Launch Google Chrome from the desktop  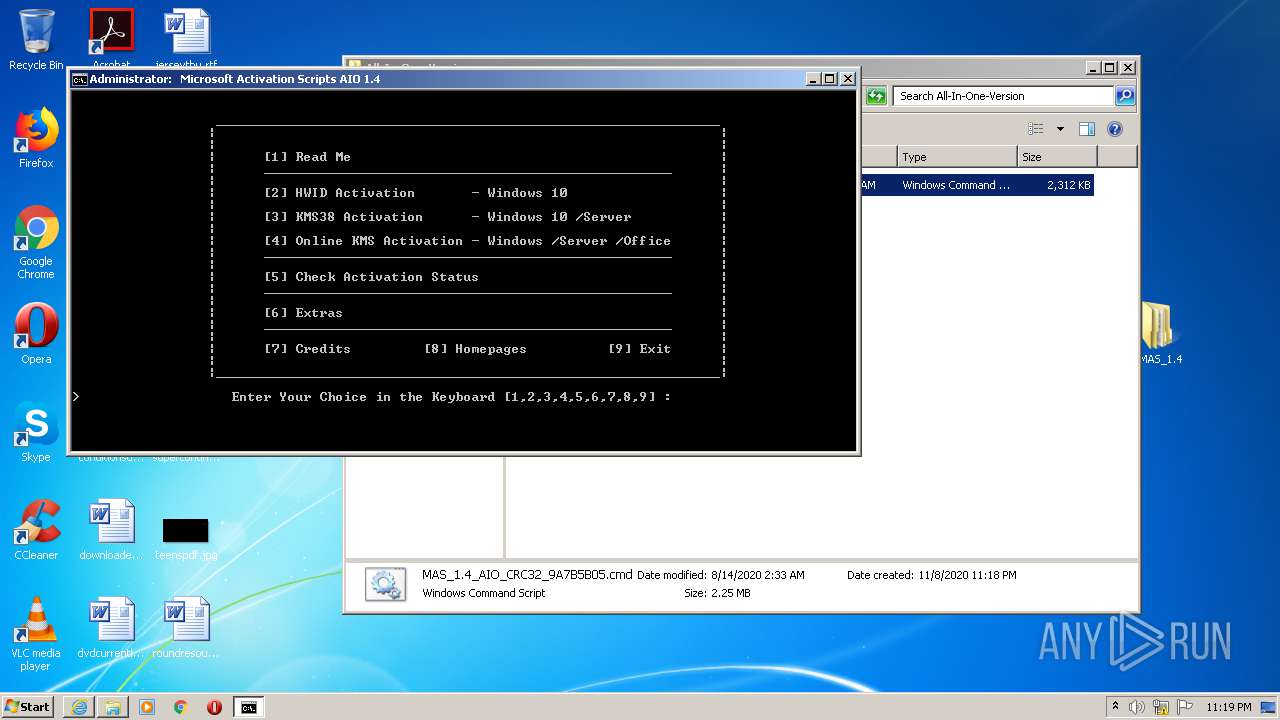(36, 242)
